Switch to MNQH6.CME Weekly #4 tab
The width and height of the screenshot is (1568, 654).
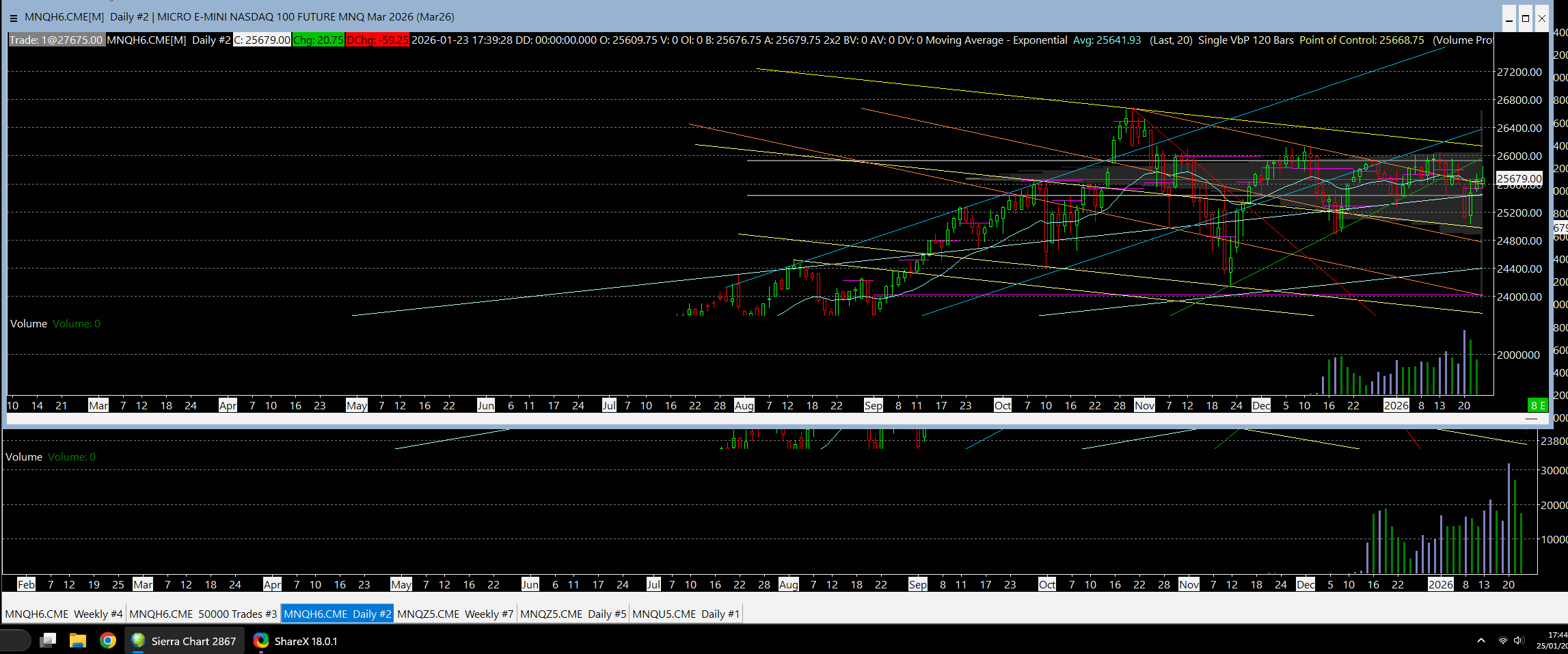click(x=64, y=614)
